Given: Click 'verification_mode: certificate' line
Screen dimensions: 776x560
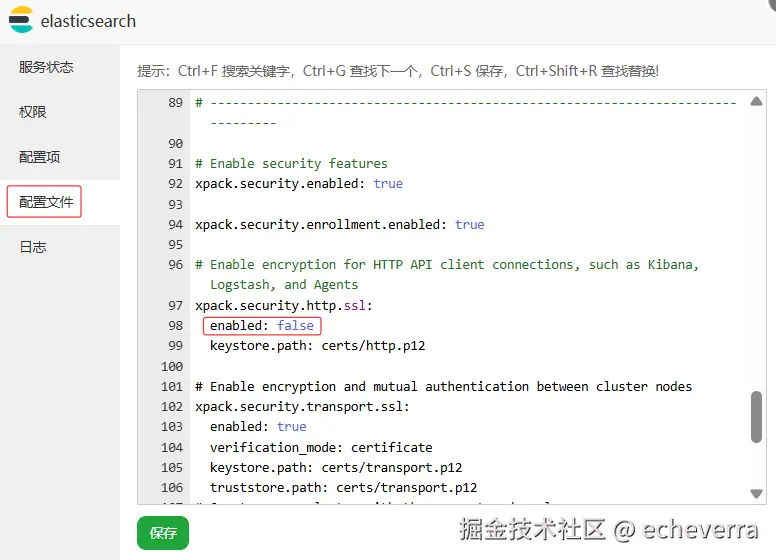Looking at the screenshot, I should point(321,447).
